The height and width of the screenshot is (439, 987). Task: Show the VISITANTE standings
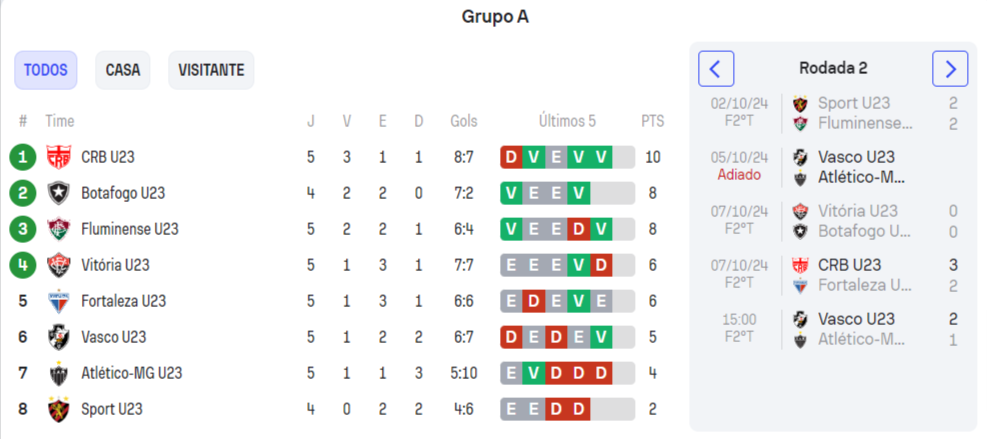coord(211,70)
